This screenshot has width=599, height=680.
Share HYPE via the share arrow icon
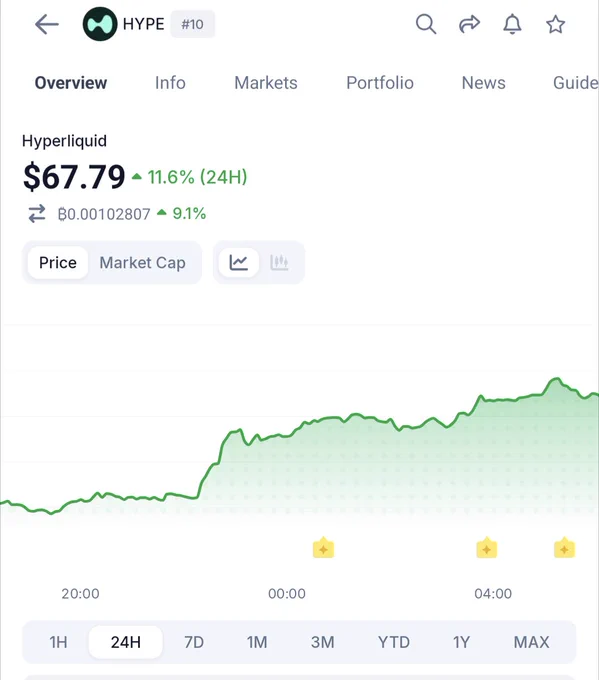coord(469,24)
